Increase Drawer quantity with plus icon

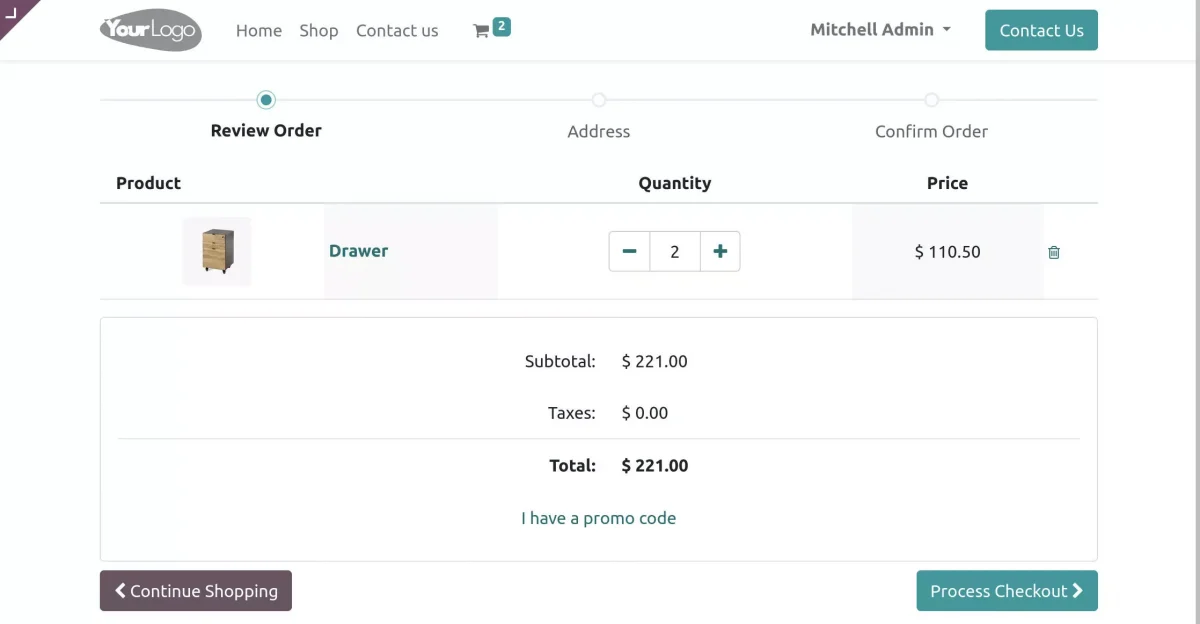720,252
